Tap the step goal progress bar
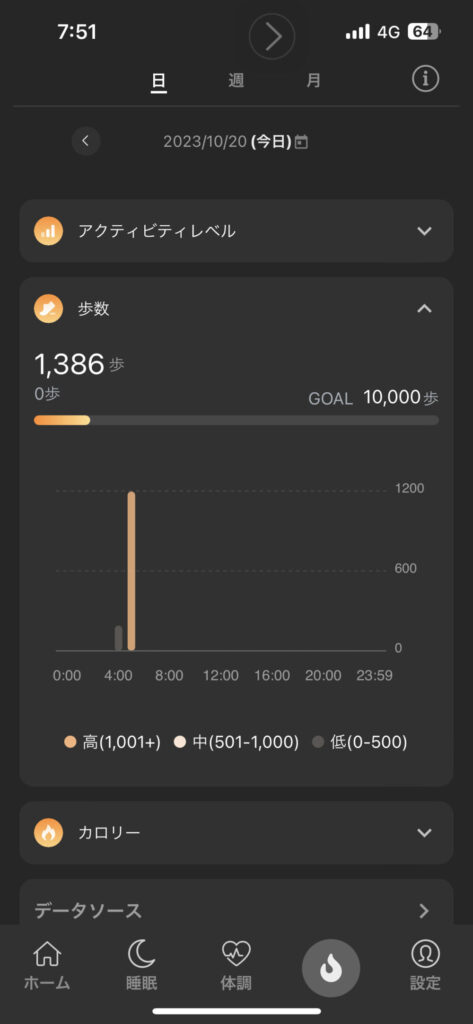This screenshot has height=1024, width=473. pyautogui.click(x=236, y=420)
